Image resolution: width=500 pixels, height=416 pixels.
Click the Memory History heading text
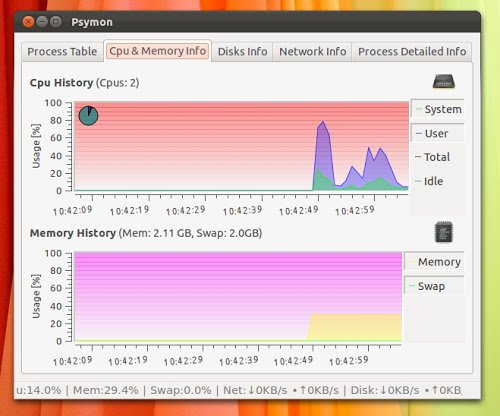pos(73,233)
